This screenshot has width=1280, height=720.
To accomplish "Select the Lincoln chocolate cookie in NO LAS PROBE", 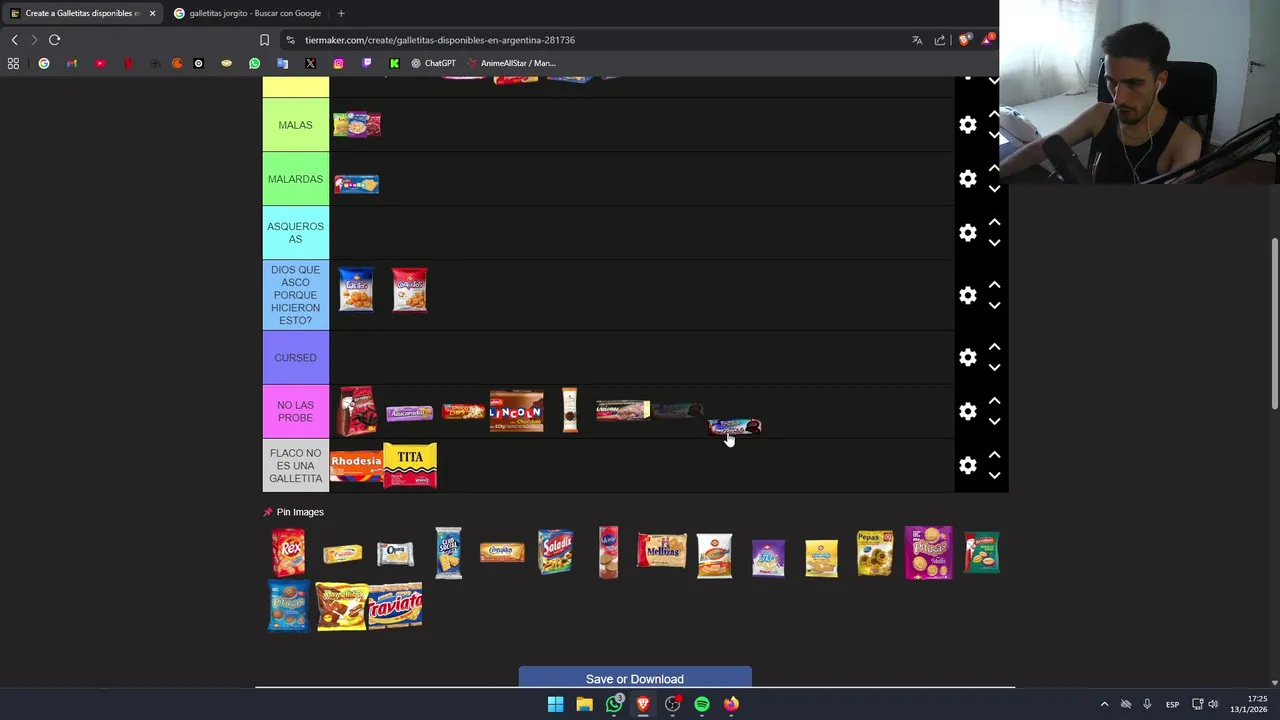I will (x=516, y=411).
